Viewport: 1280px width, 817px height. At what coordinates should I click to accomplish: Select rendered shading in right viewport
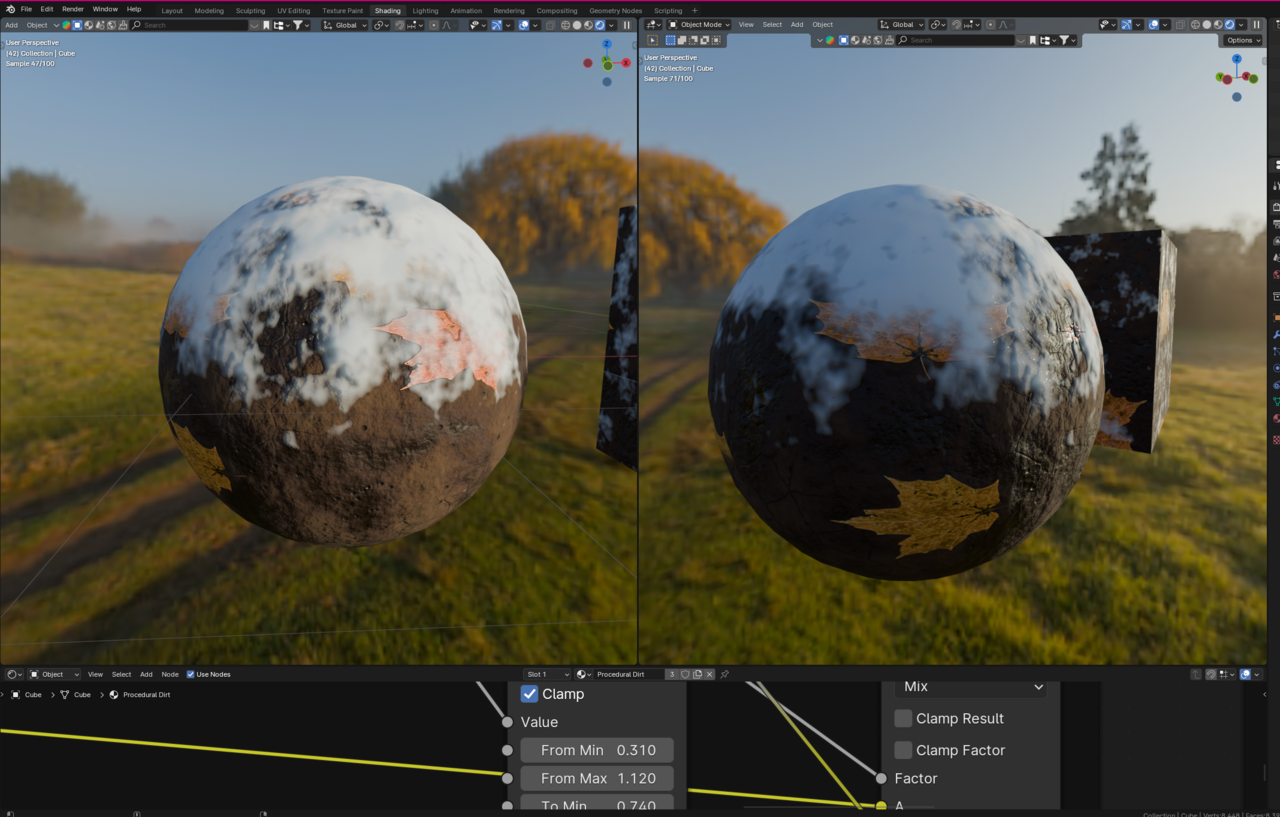coord(1230,25)
